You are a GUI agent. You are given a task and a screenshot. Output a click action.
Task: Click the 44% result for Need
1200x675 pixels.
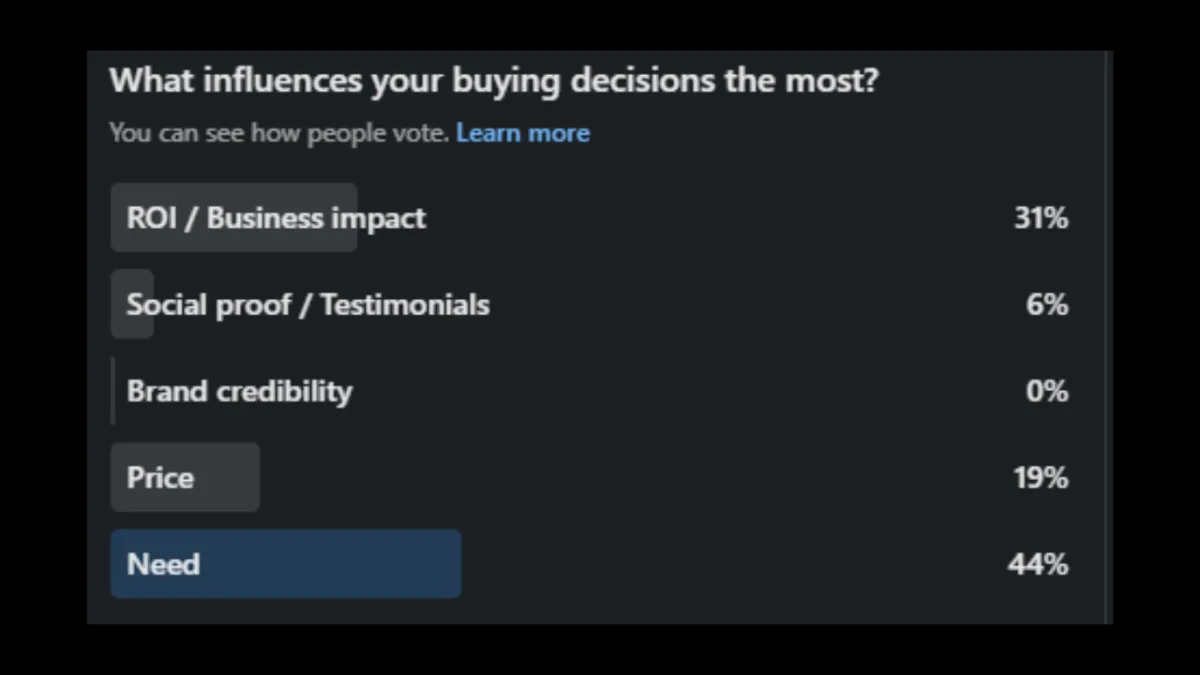pyautogui.click(x=1038, y=564)
